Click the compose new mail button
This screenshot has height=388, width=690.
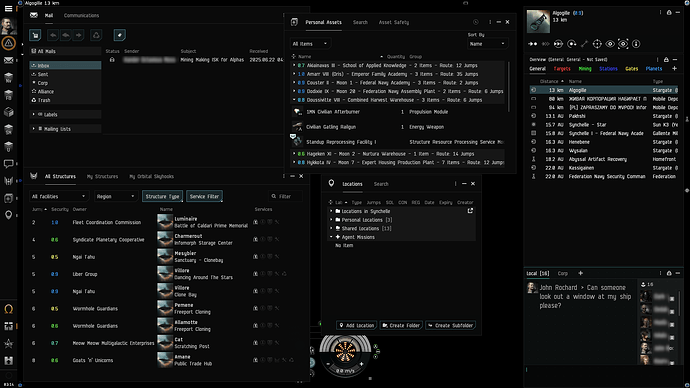tap(35, 35)
